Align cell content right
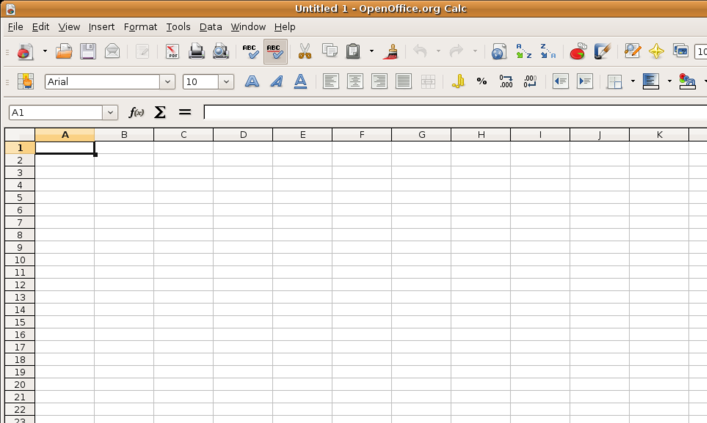This screenshot has height=423, width=707. pos(379,82)
